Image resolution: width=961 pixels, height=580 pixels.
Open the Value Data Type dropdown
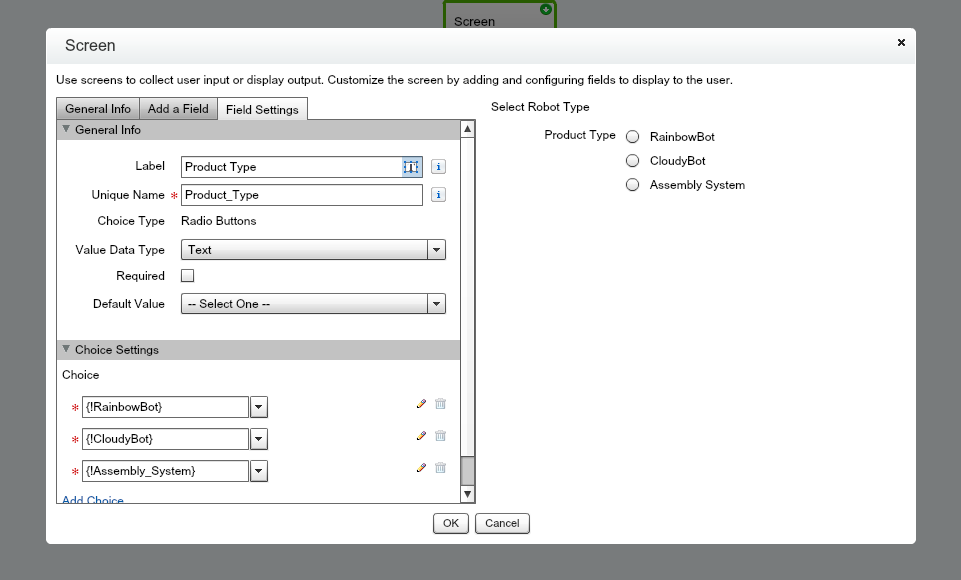(x=313, y=250)
